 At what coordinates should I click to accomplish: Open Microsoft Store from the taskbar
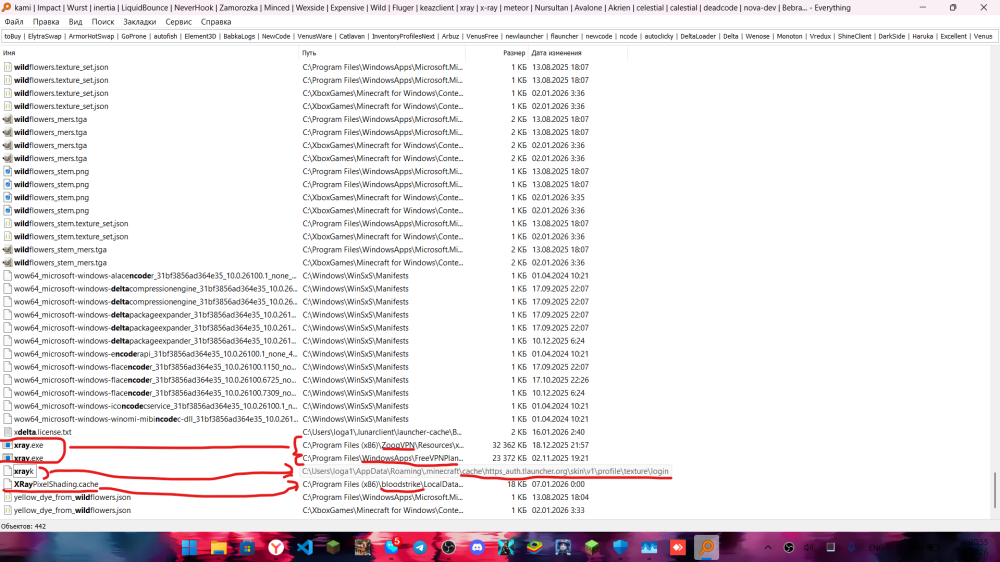(247, 547)
